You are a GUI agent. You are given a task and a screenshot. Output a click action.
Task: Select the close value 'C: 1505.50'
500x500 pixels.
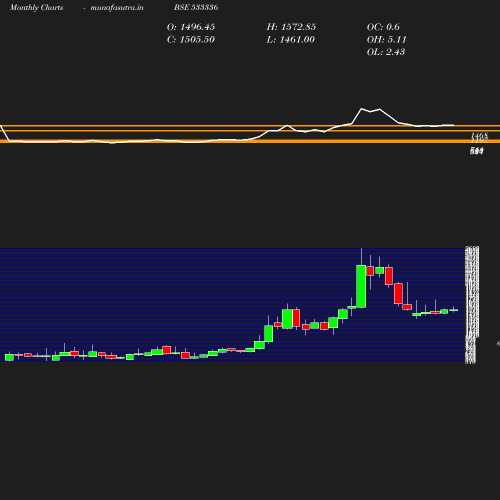point(191,40)
